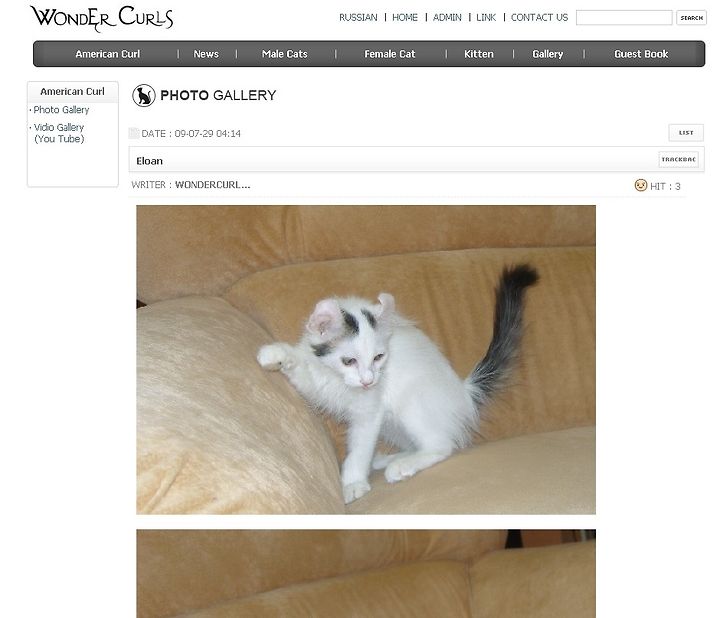Click the smiley face hit counter icon
720x618 pixels.
click(x=641, y=185)
